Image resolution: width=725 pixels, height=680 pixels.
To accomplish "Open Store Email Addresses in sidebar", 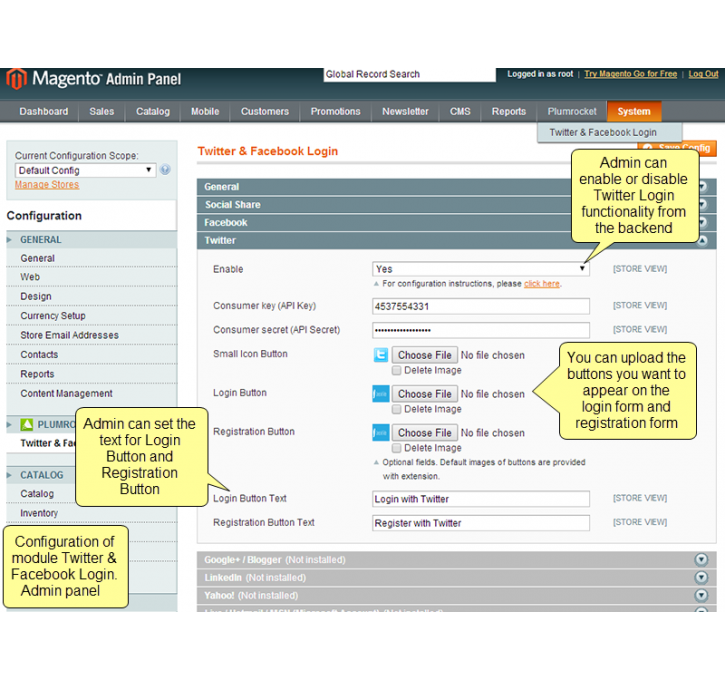I will (69, 335).
